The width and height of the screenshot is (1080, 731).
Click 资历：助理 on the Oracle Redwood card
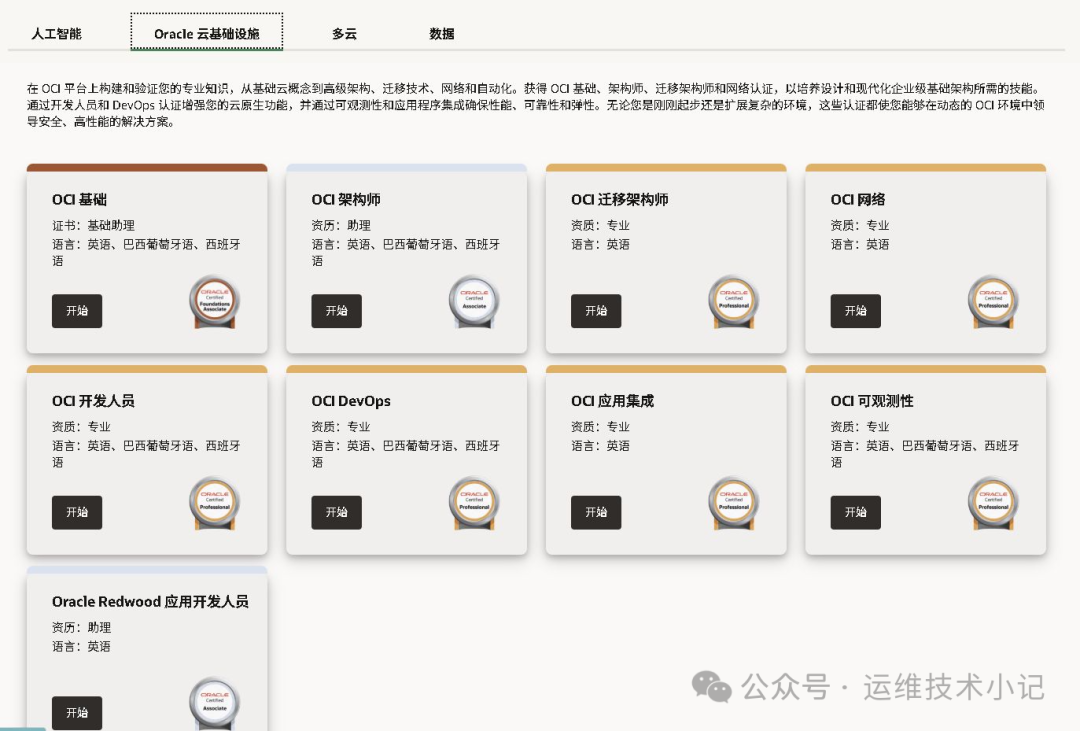point(81,628)
